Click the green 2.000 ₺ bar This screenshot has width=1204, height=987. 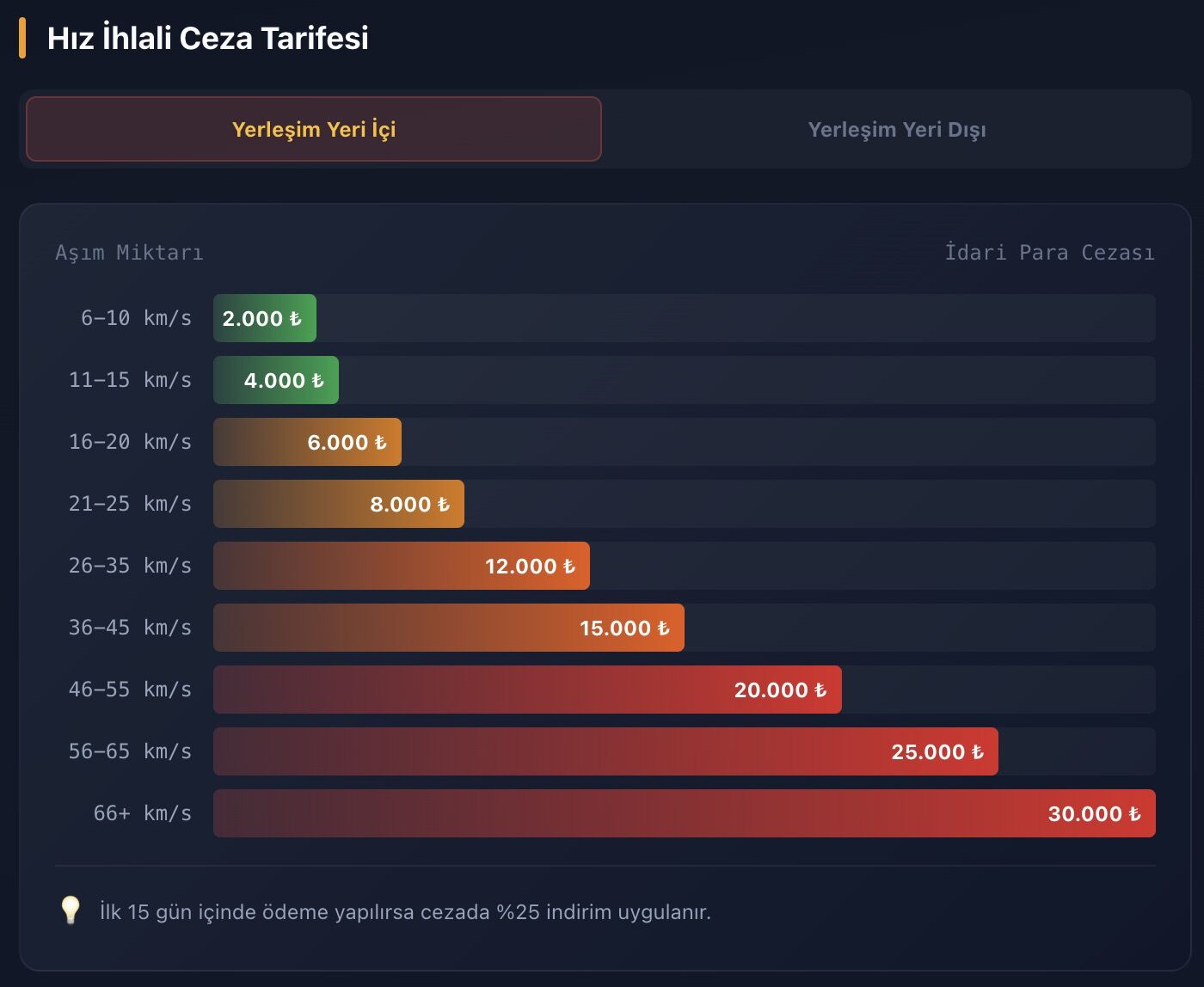point(265,318)
